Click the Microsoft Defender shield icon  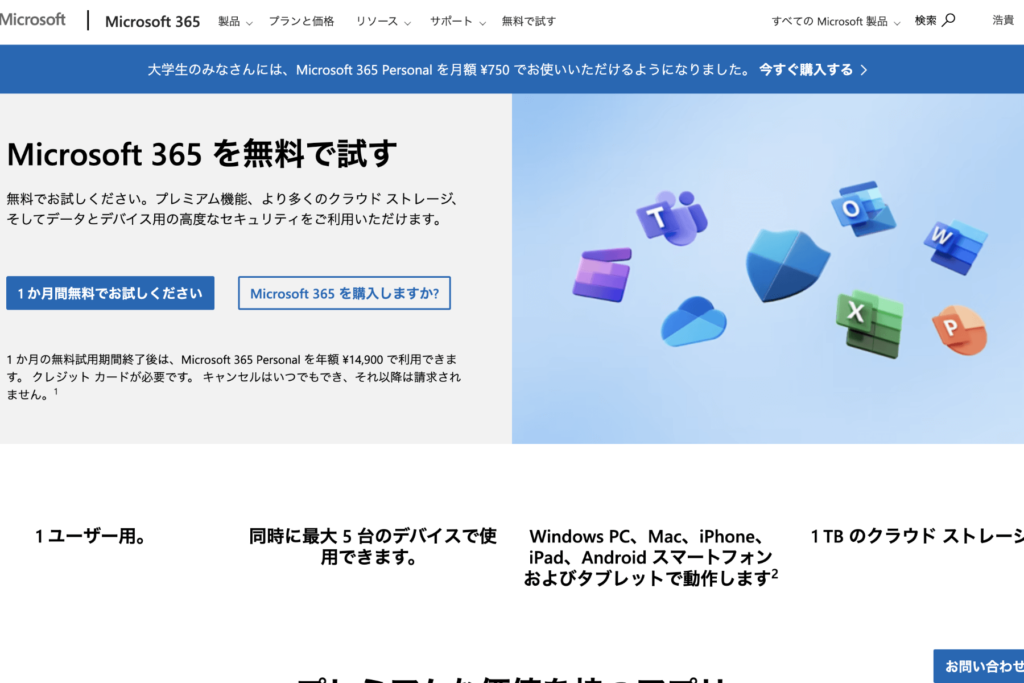787,264
